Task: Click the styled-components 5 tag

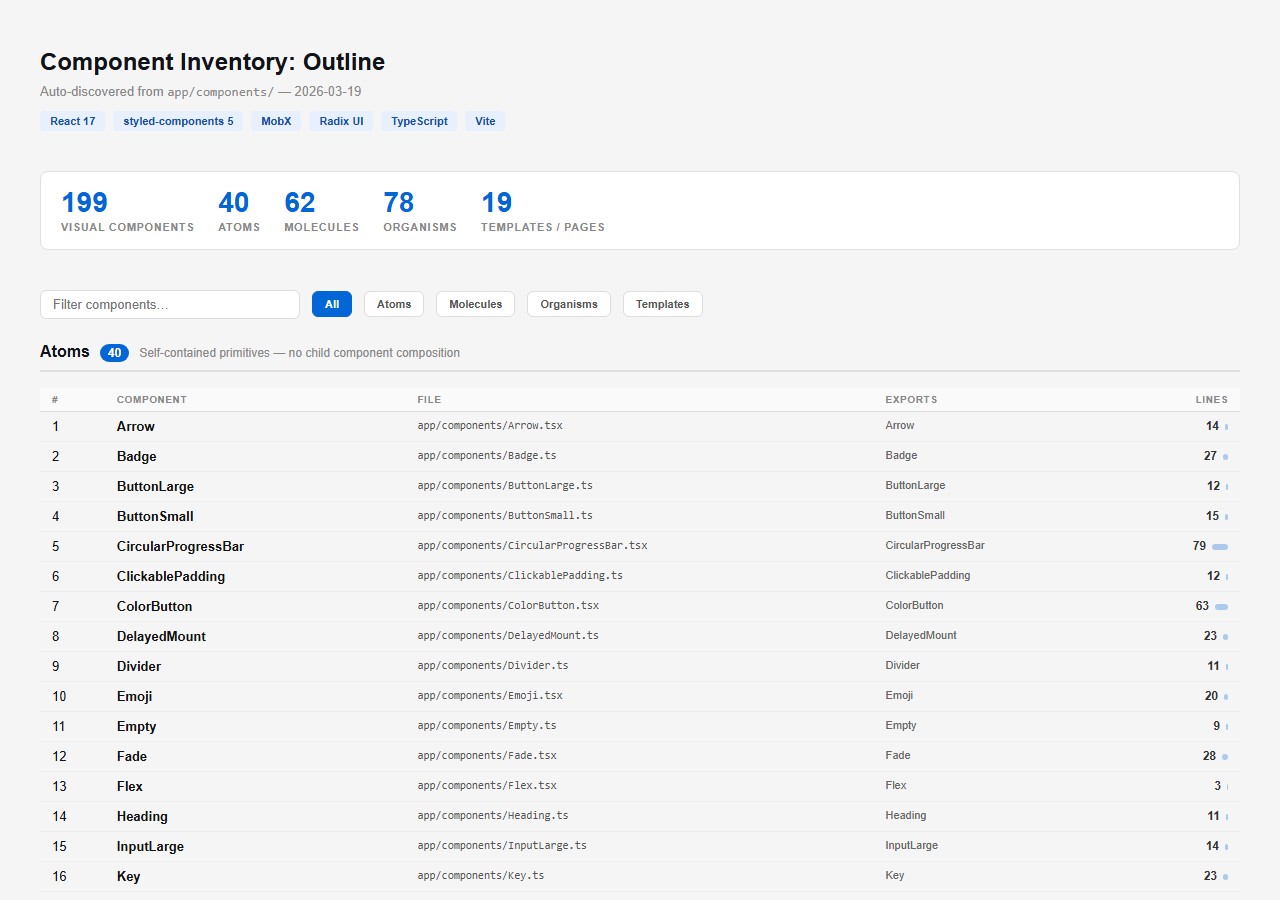Action: [178, 121]
